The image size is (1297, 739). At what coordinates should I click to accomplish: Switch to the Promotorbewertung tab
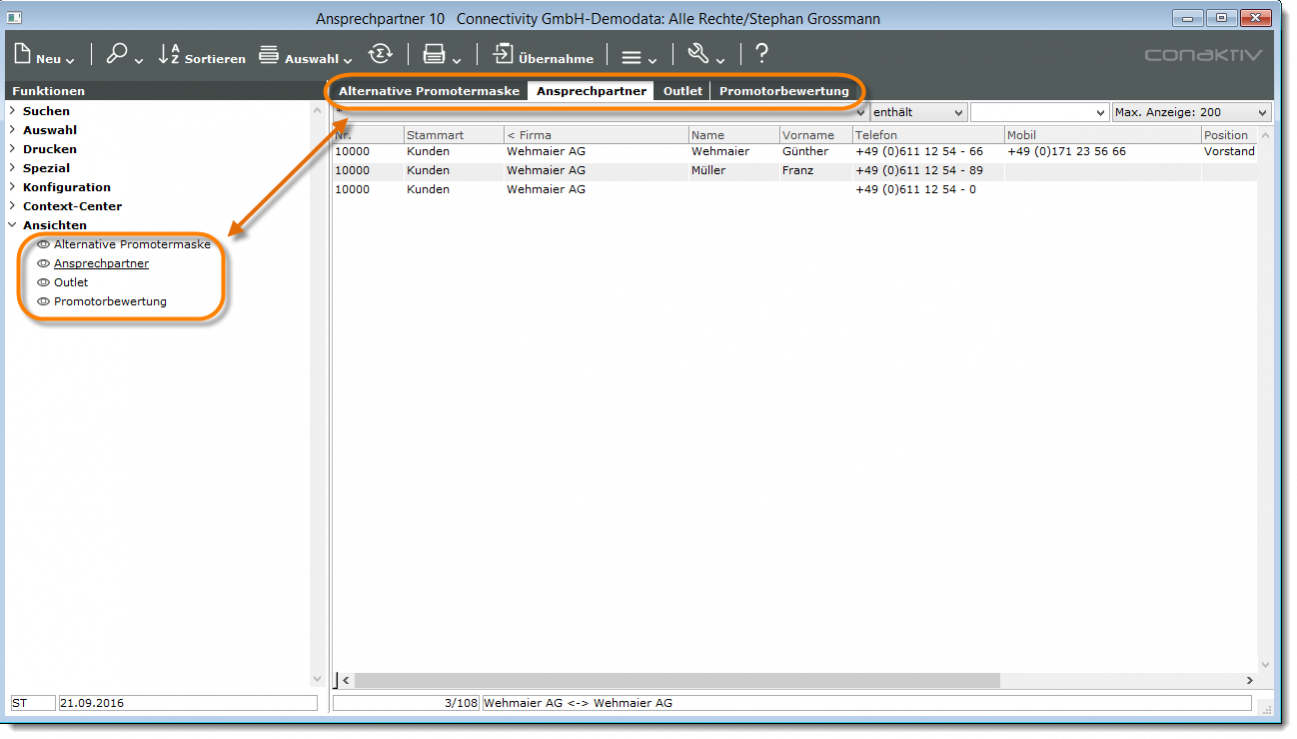click(783, 91)
